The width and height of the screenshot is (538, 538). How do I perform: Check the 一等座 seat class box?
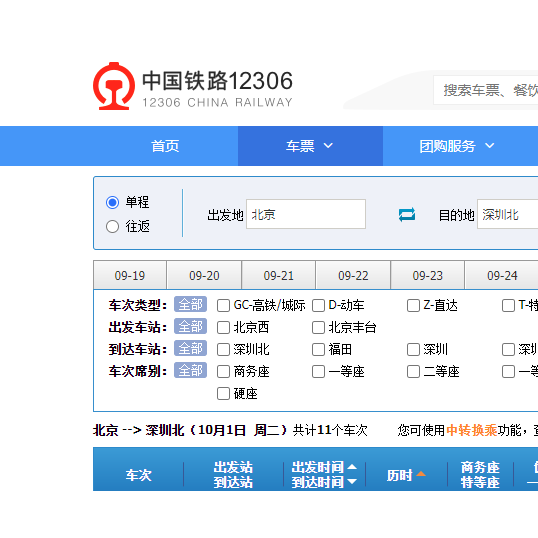pyautogui.click(x=318, y=372)
